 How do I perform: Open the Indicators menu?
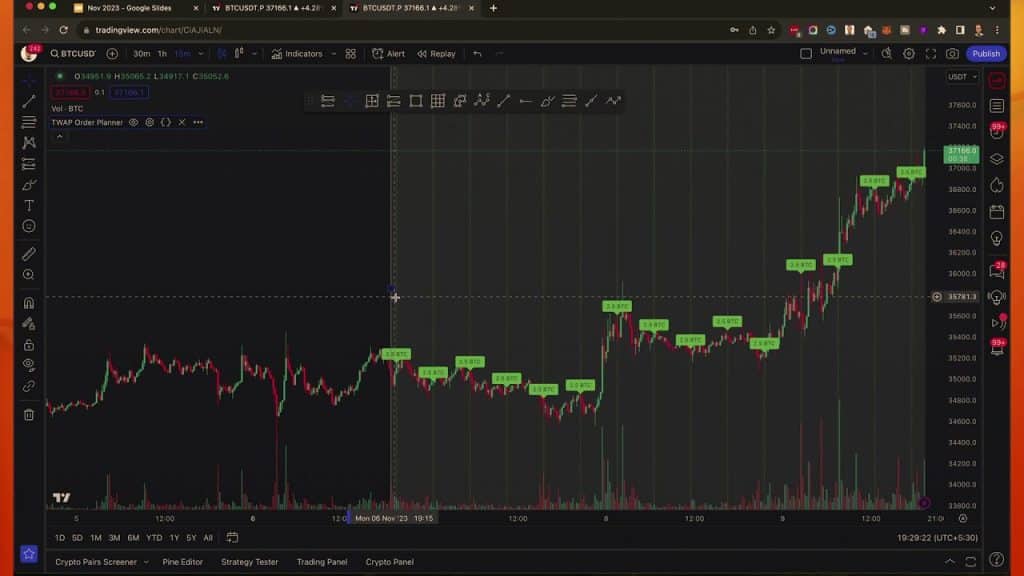point(297,54)
